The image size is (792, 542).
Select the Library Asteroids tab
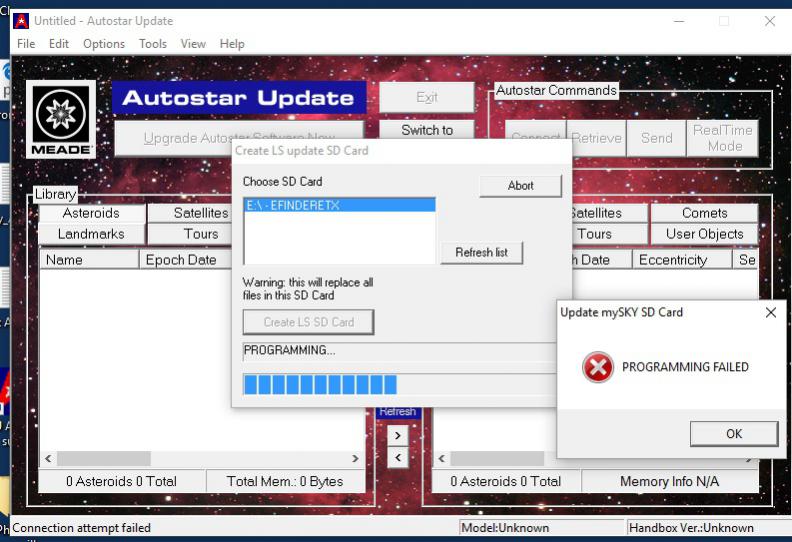91,213
